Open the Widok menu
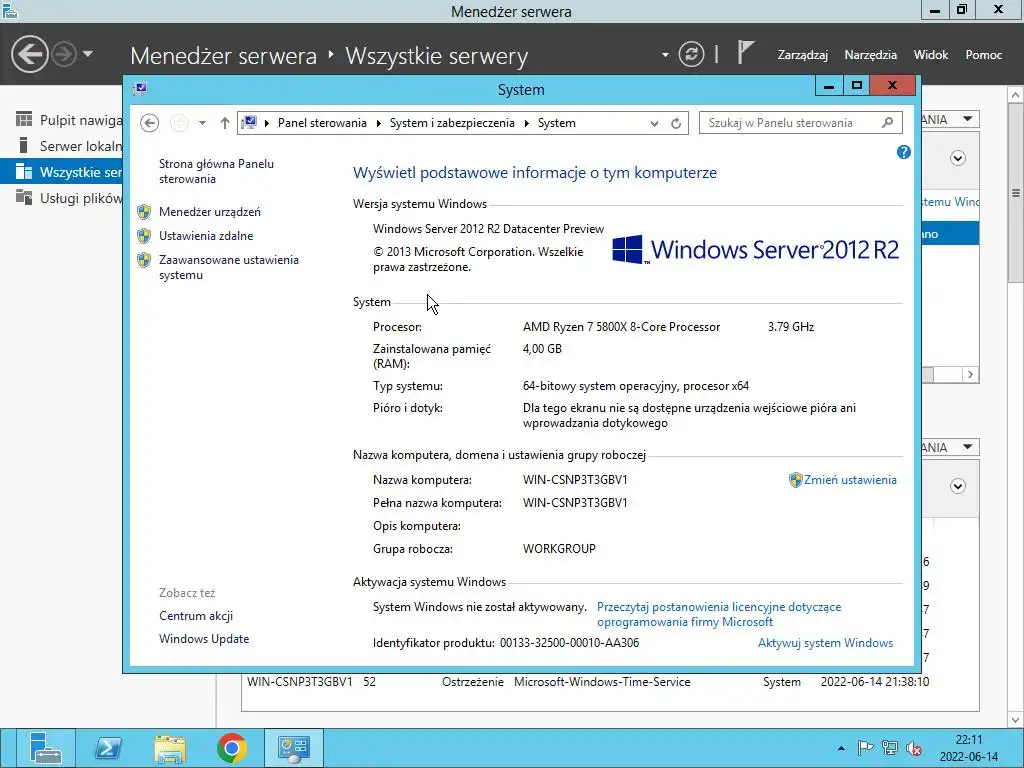 931,55
